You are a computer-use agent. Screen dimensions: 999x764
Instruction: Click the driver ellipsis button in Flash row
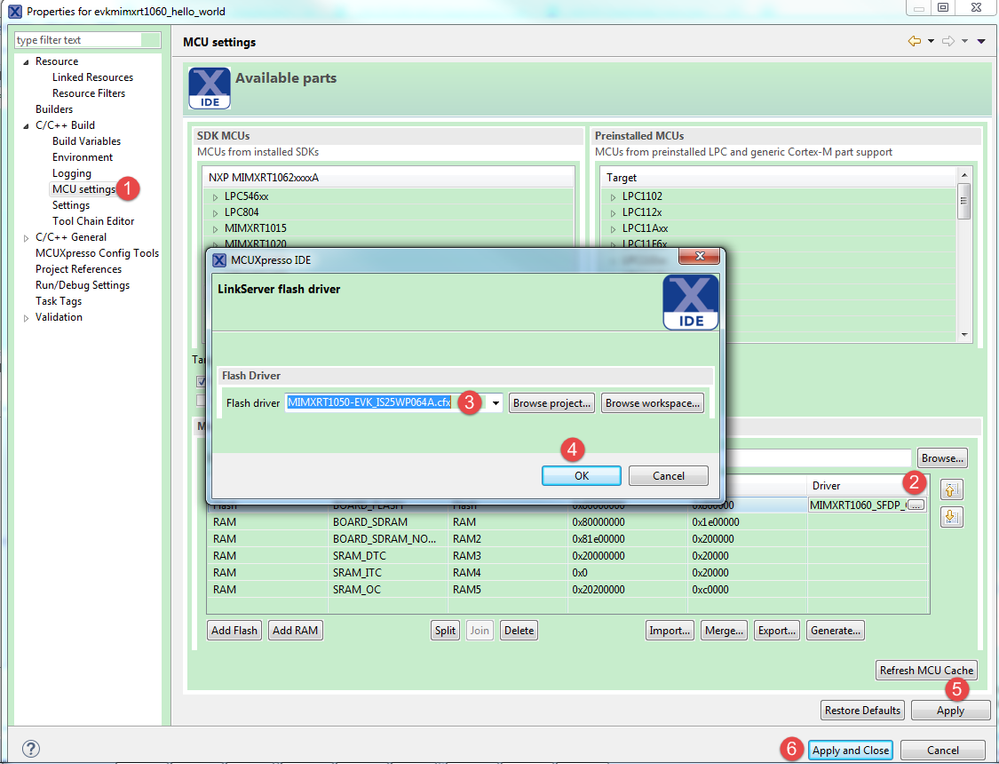[916, 505]
